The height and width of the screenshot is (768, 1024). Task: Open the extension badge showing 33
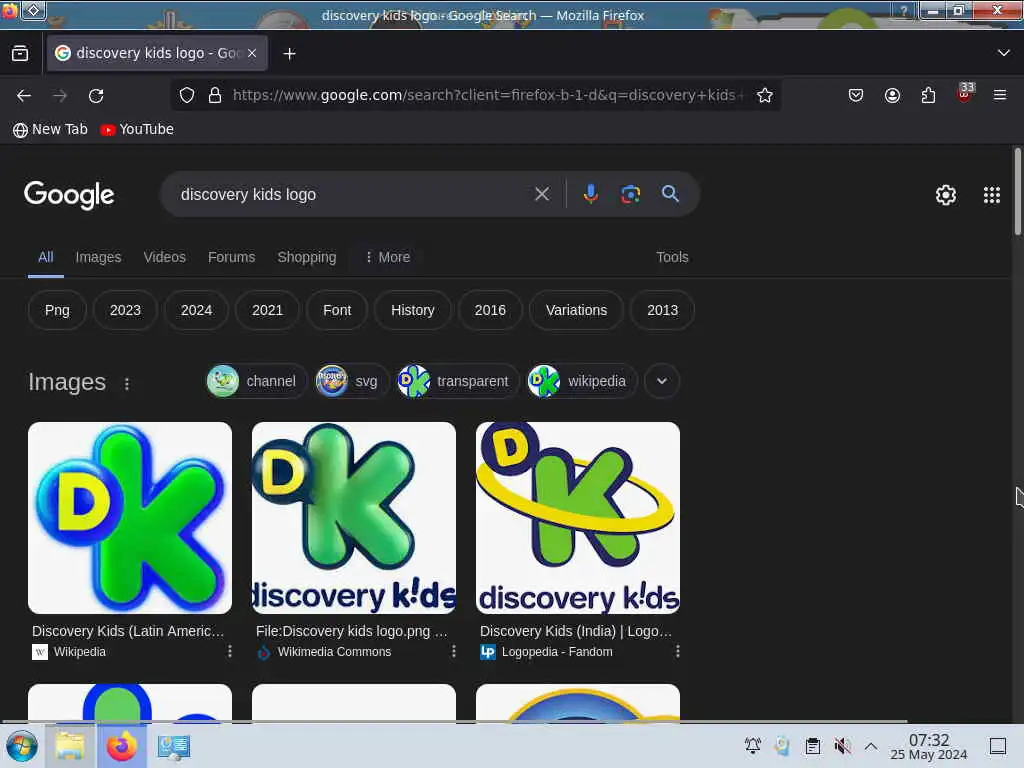[965, 93]
